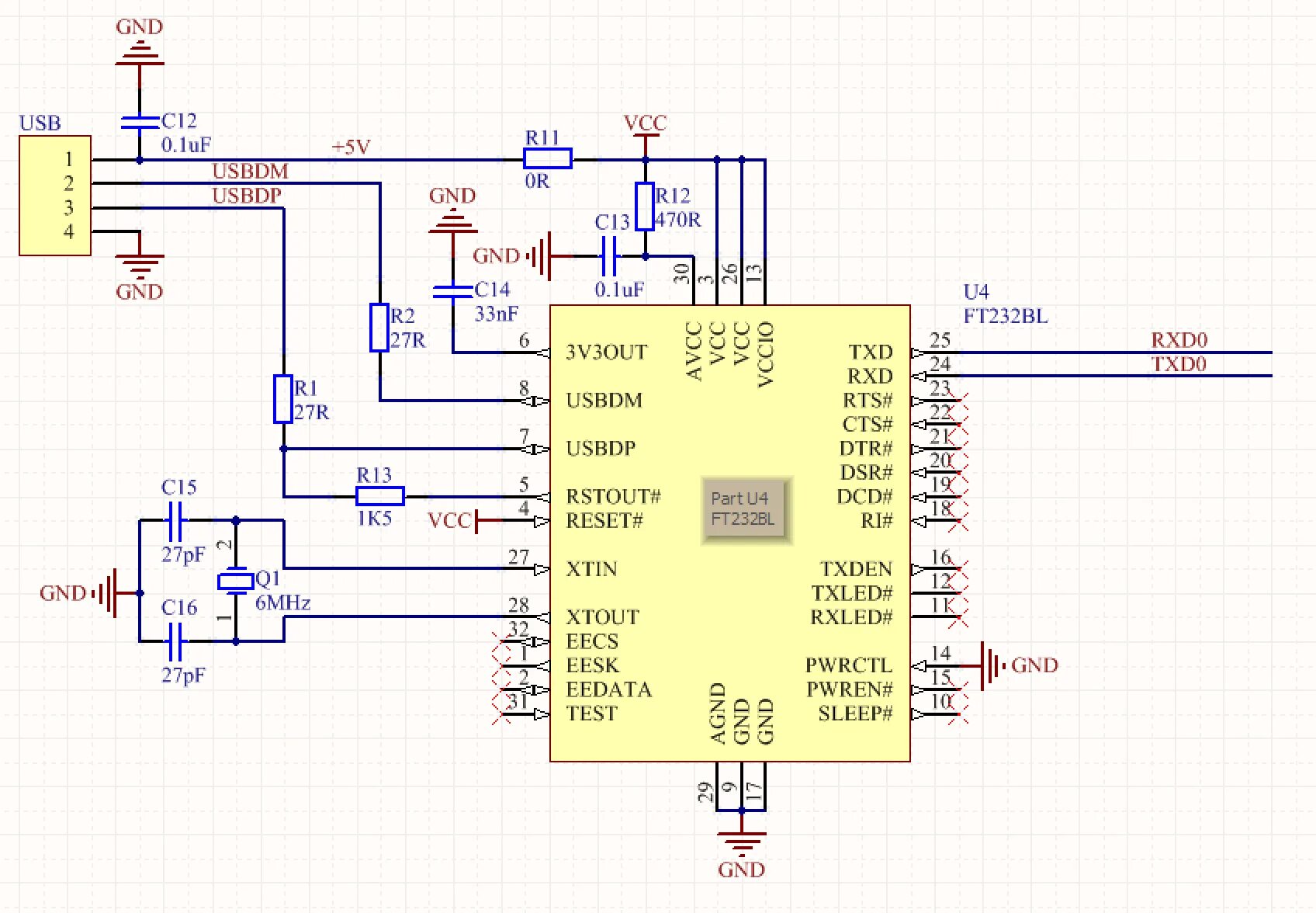Select resistor R1 symbol
This screenshot has height=913, width=1316.
tap(283, 399)
